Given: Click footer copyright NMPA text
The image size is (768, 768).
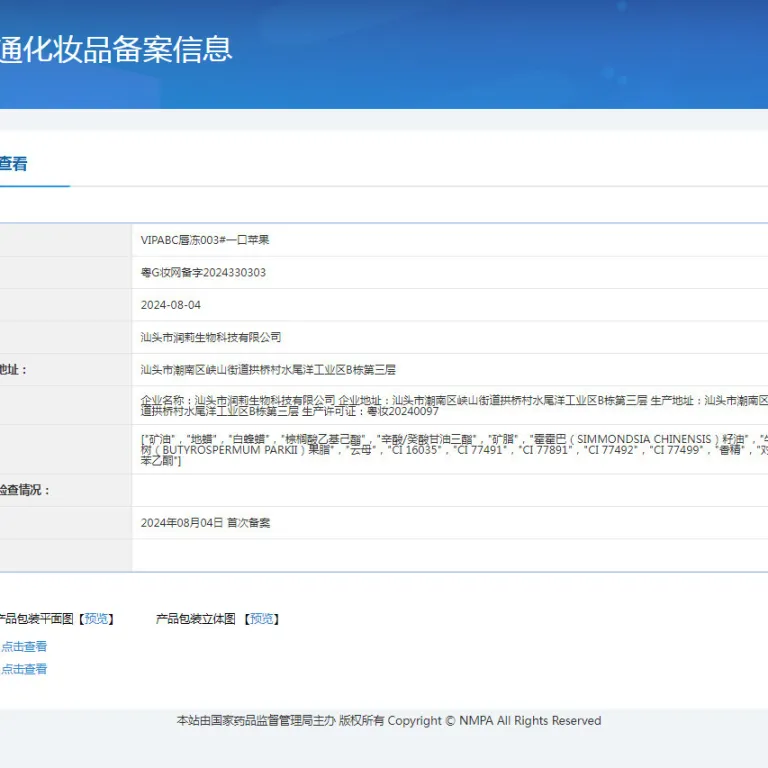Looking at the screenshot, I should pos(389,720).
